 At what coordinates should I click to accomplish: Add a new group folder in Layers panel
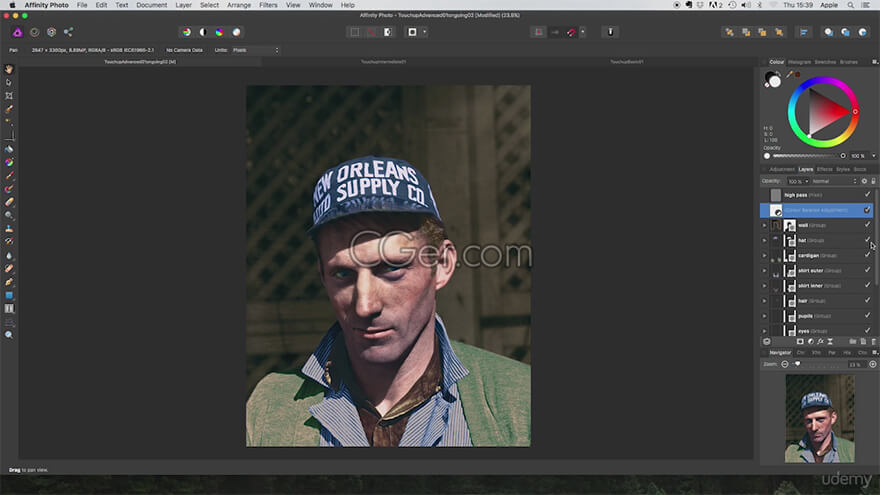click(852, 342)
